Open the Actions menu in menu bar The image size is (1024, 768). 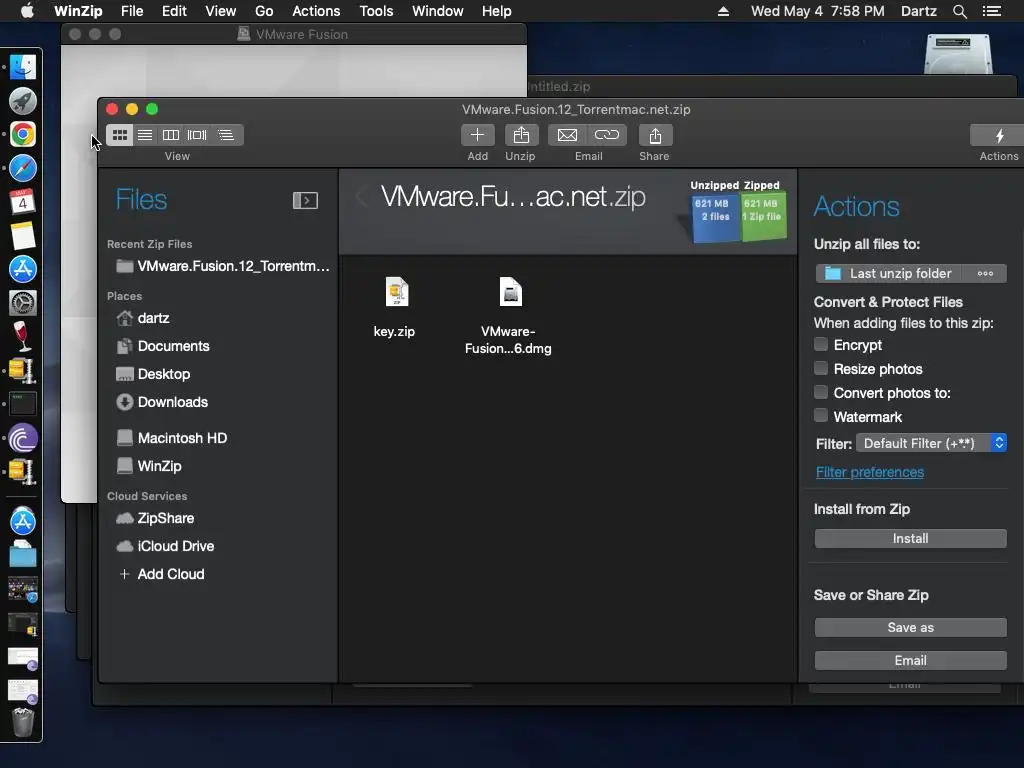[x=316, y=11]
